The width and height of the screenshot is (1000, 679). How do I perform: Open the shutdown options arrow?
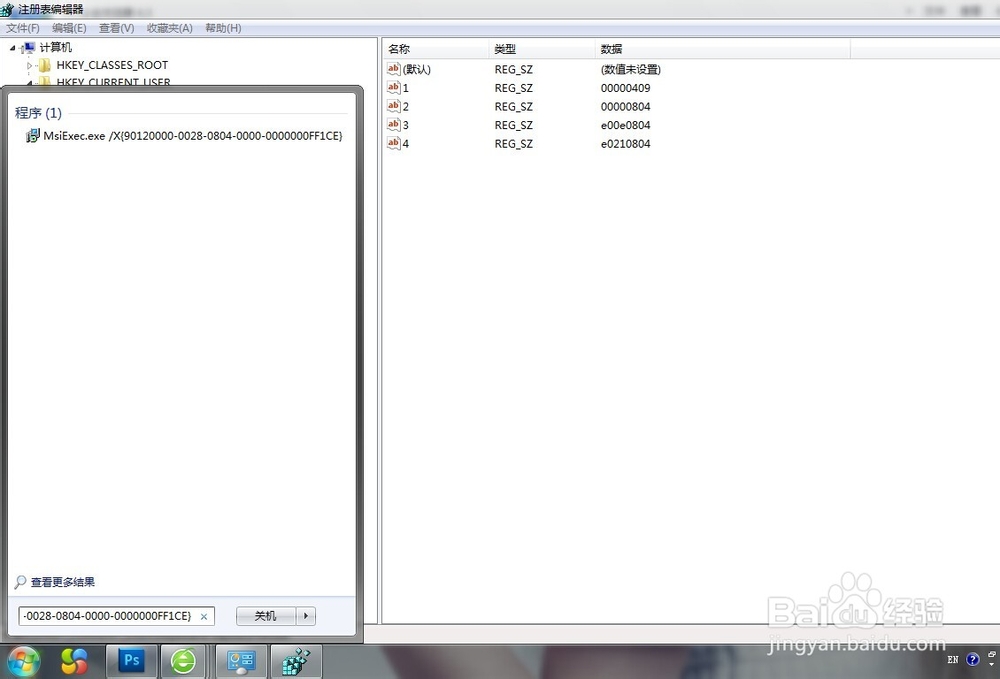point(306,616)
